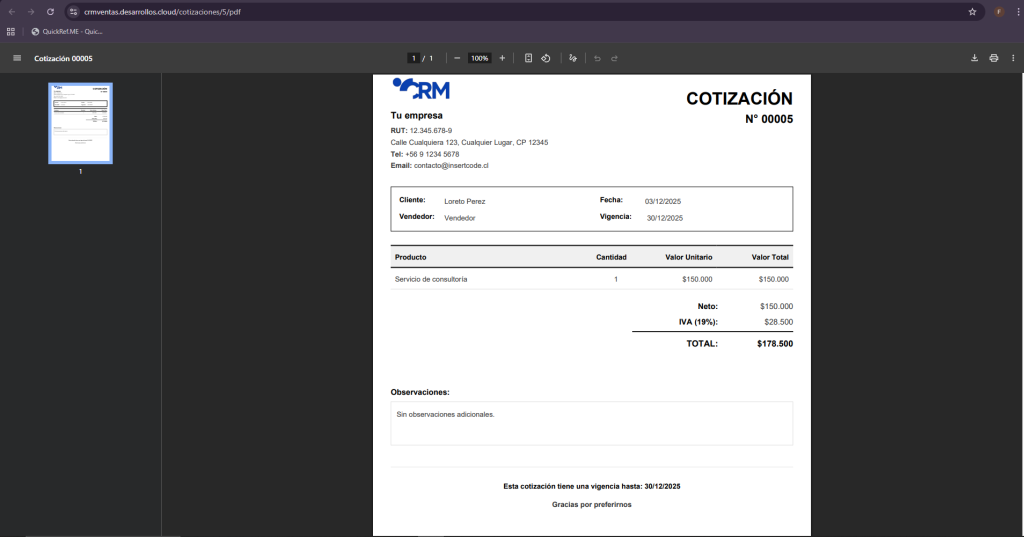Select the annotation draw tool
Screen dimensions: 1024x537
tap(573, 58)
